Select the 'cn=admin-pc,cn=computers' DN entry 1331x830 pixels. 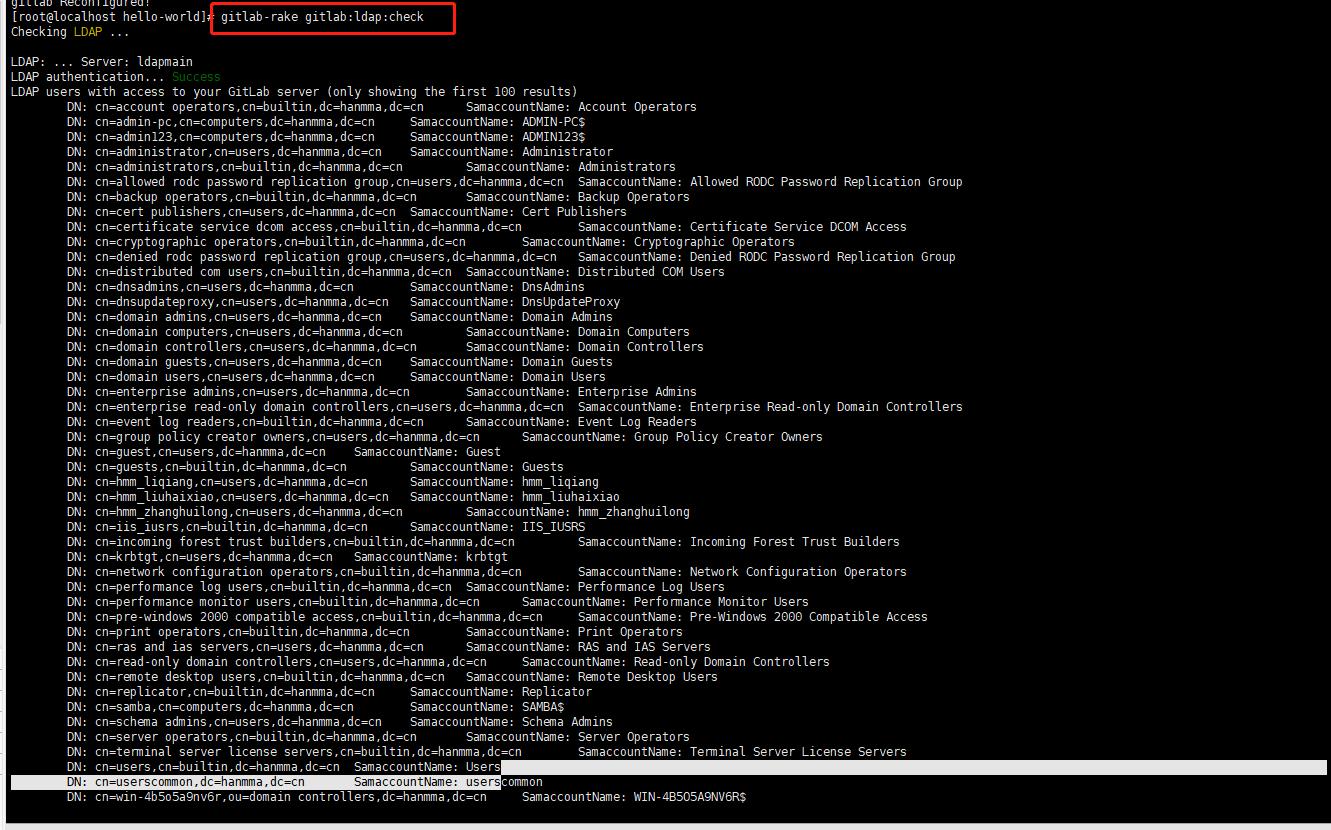(x=235, y=122)
